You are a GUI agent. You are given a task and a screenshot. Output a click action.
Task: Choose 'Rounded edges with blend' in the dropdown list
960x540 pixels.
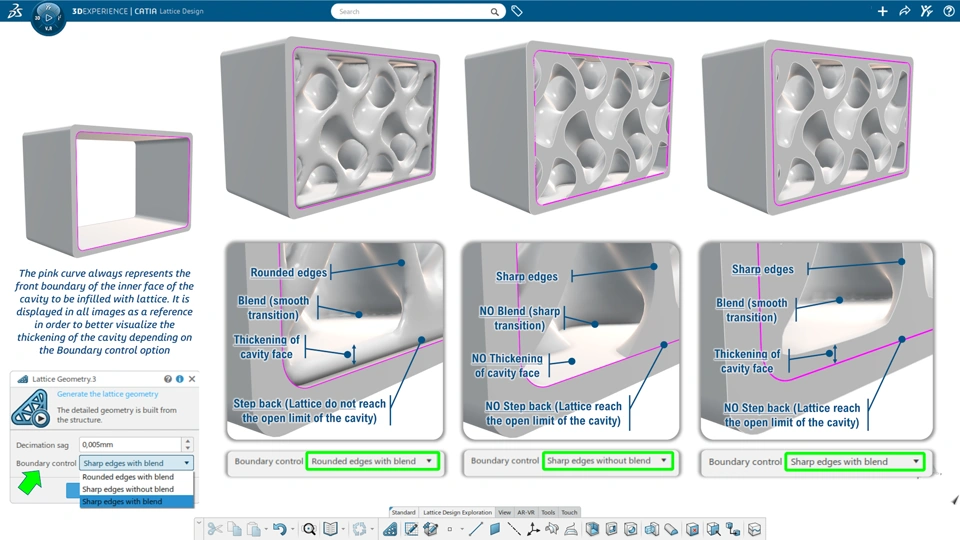(x=137, y=476)
